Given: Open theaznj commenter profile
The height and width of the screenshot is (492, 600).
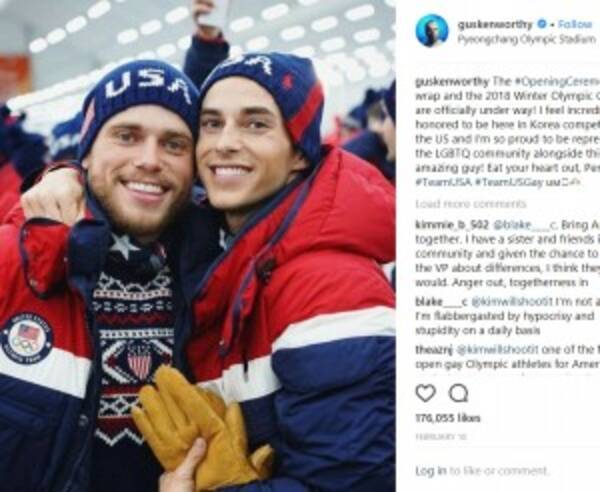Looking at the screenshot, I should point(434,350).
